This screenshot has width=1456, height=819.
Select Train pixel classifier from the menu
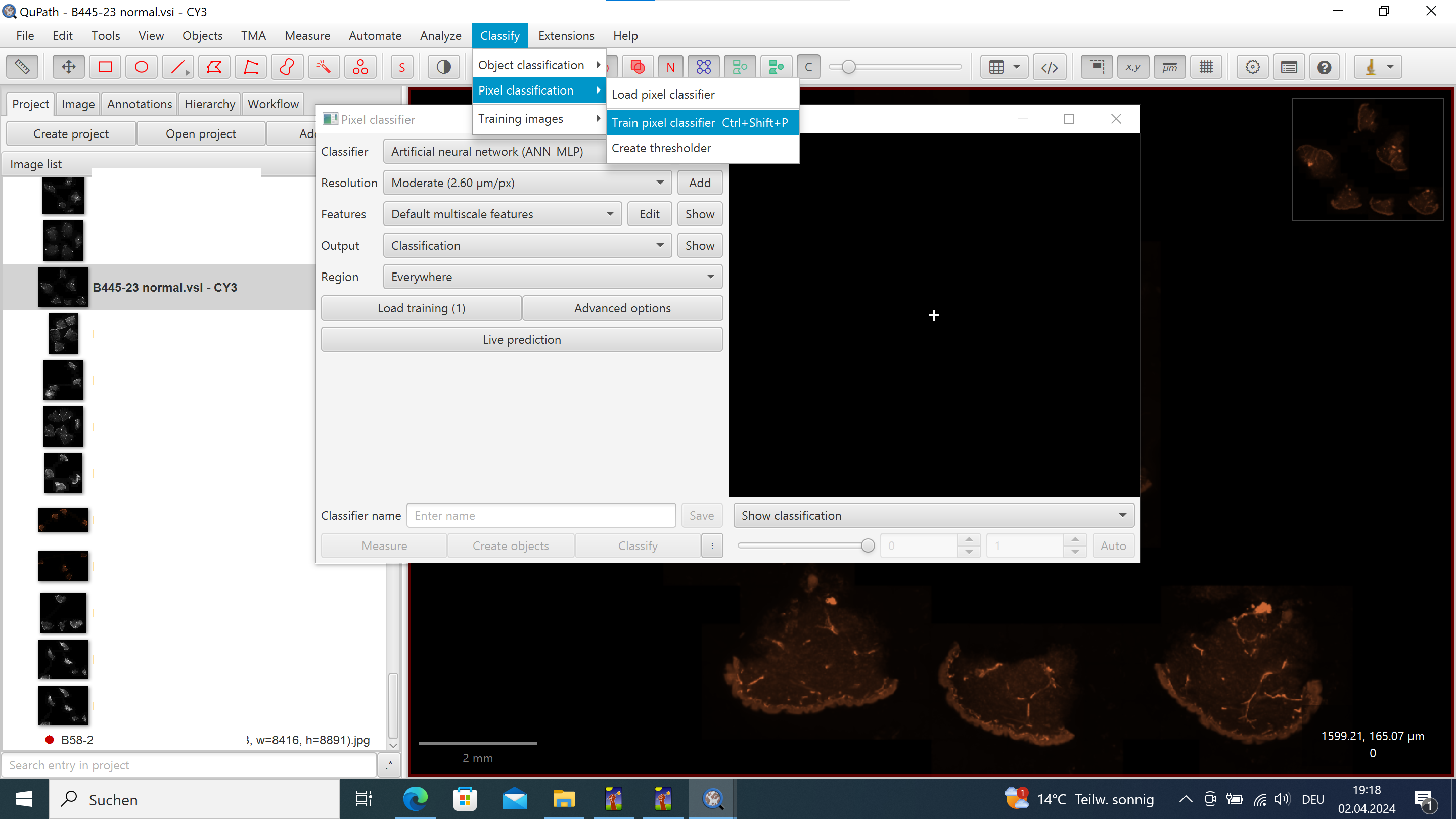click(x=700, y=123)
